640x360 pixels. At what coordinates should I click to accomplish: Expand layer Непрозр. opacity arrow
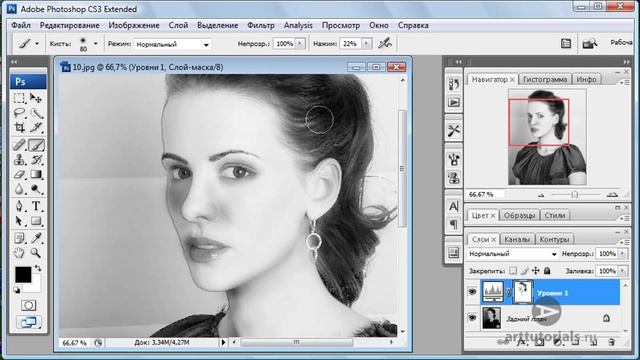click(622, 254)
